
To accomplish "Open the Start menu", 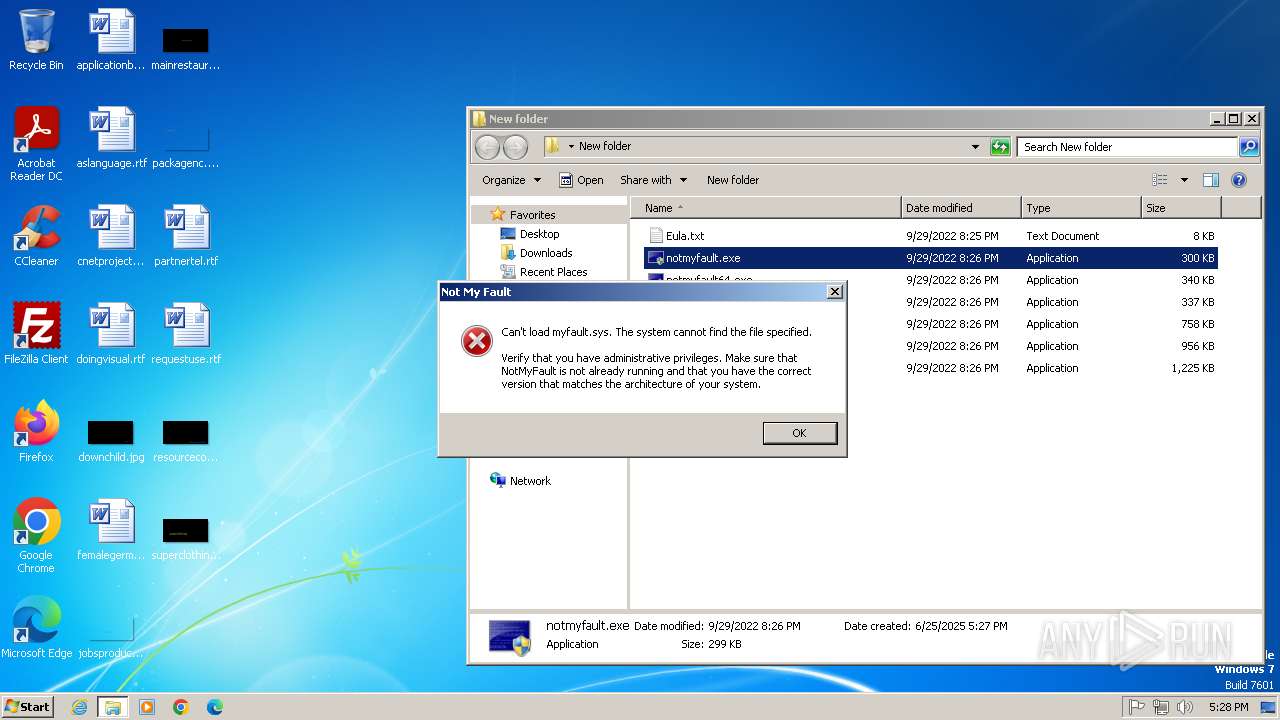I will (x=28, y=707).
